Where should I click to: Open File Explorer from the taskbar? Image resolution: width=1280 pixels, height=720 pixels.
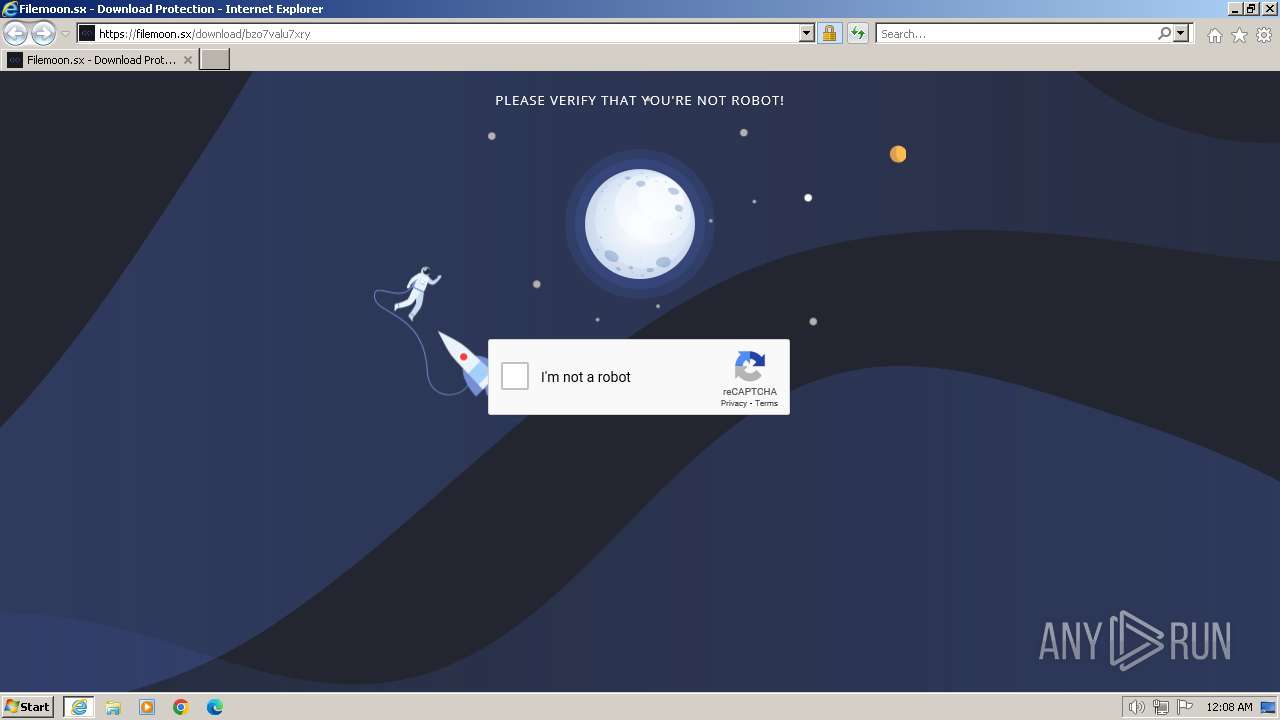113,707
